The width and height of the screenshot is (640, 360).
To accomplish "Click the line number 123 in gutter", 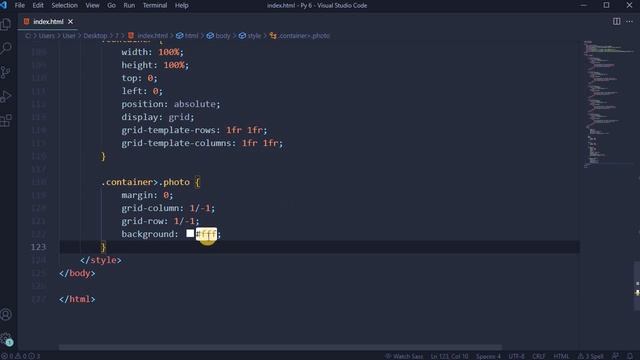I will tap(38, 247).
